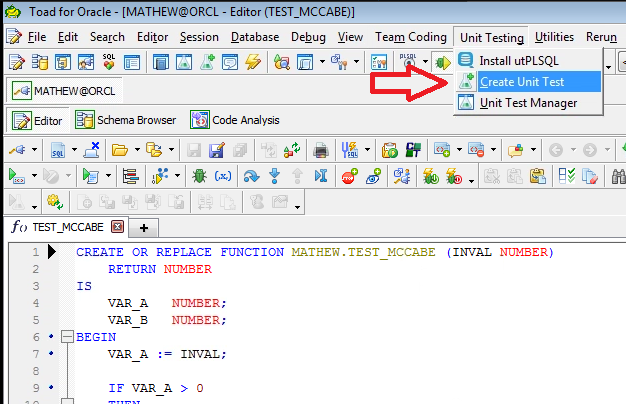The image size is (626, 404).
Task: Click the tree outline formatter icon
Action: coord(130,176)
